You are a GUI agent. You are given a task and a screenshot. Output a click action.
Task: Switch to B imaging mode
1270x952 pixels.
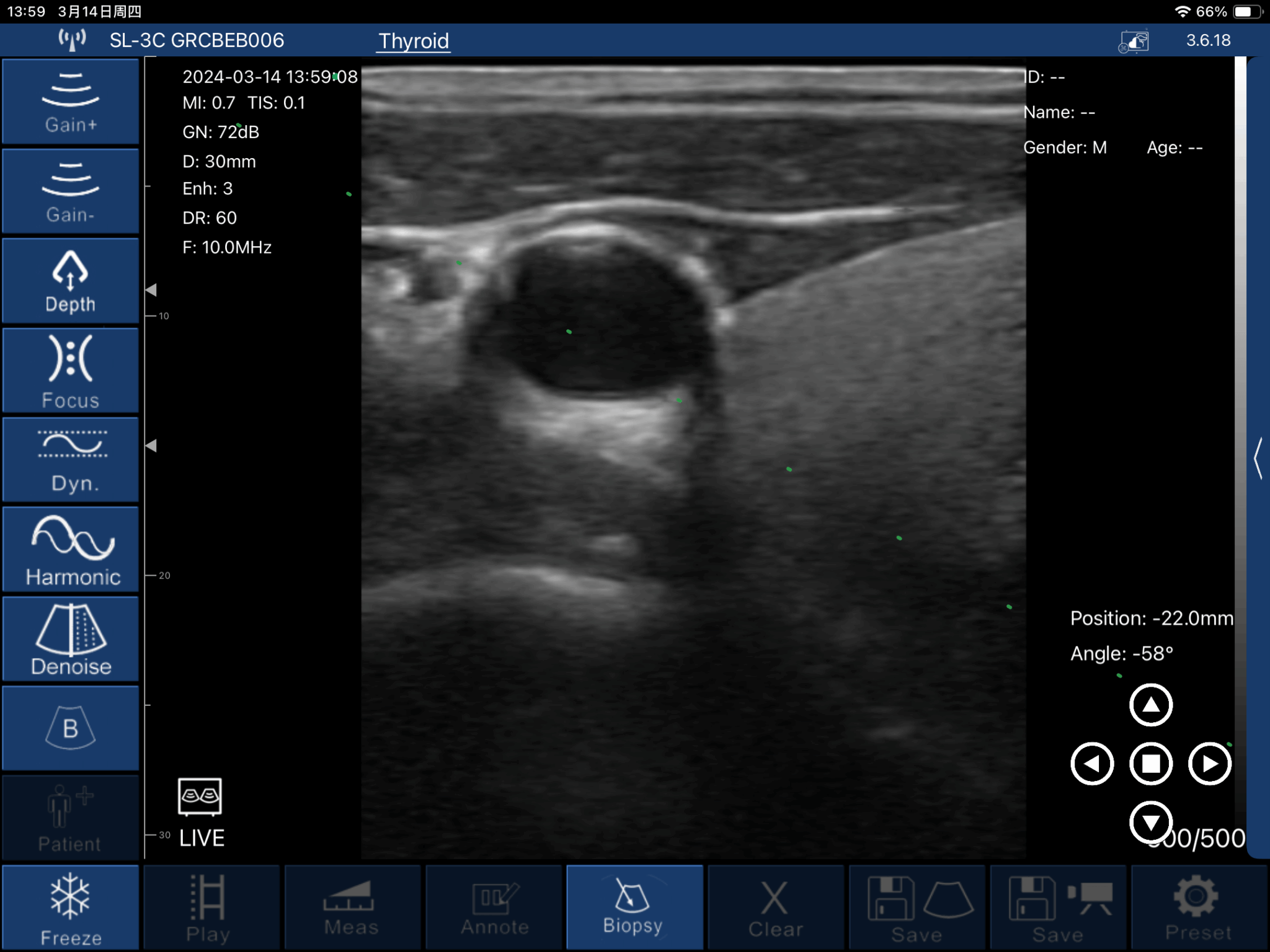coord(70,728)
